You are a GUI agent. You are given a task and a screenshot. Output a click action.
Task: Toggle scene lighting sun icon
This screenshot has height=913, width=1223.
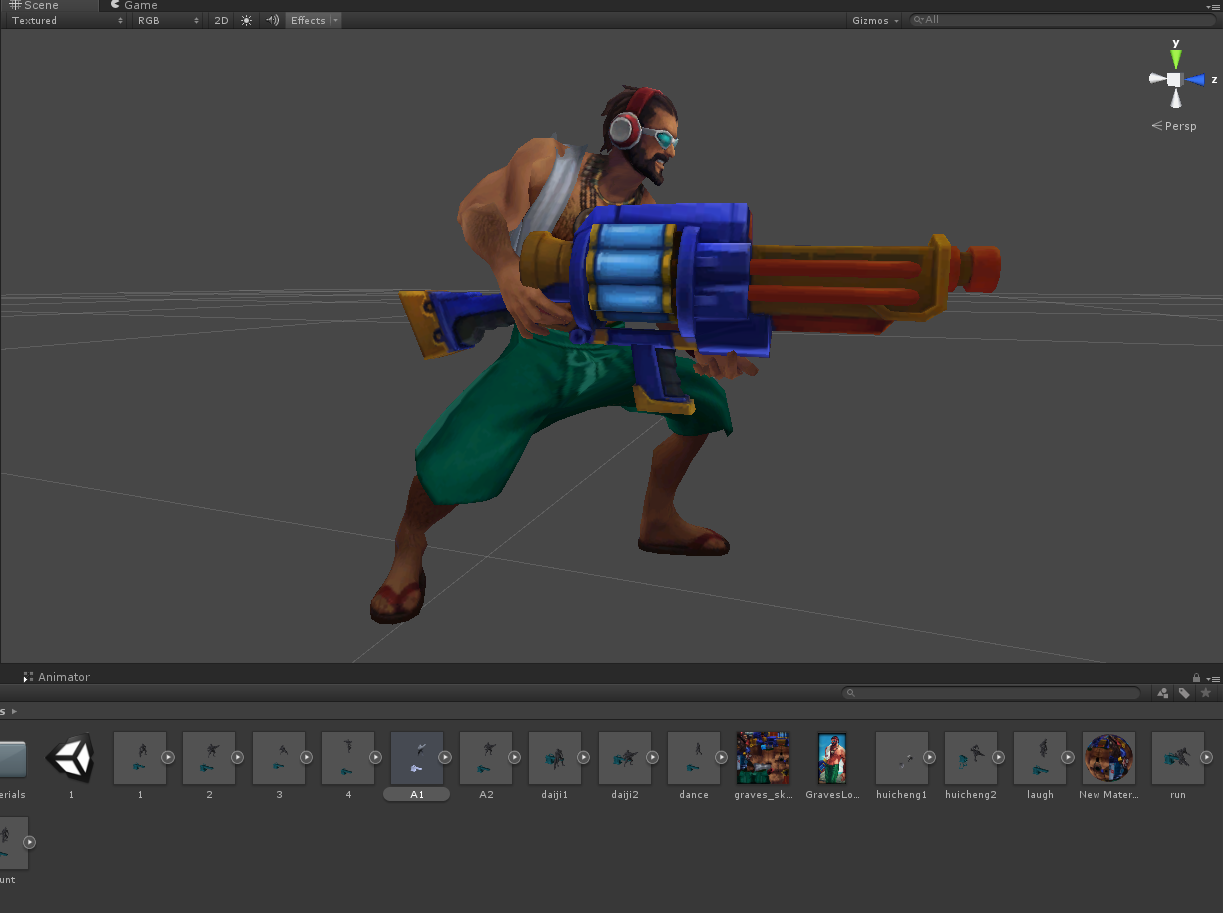(246, 20)
